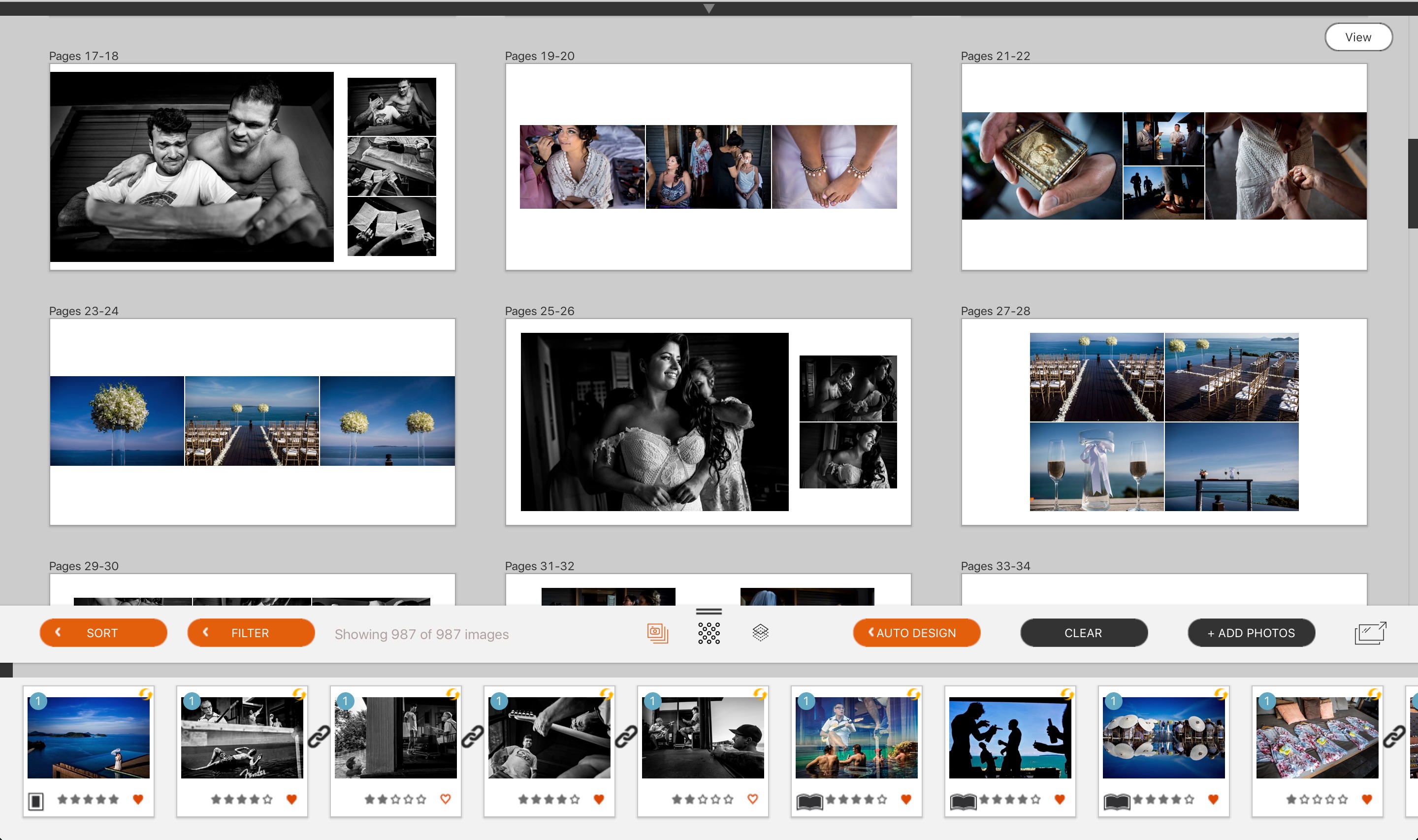Select spread Pages 19-20
The width and height of the screenshot is (1418, 840).
(x=709, y=167)
